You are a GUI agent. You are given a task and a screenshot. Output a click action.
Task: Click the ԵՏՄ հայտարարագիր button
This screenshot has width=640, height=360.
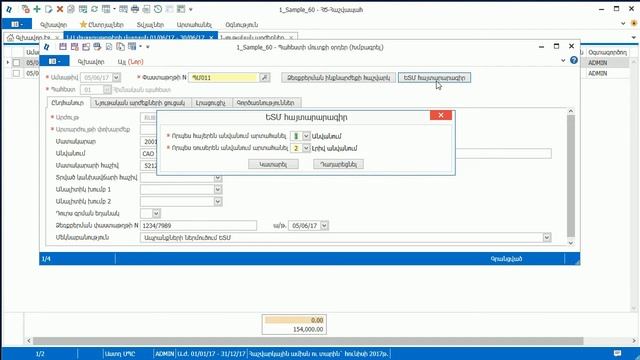point(434,78)
